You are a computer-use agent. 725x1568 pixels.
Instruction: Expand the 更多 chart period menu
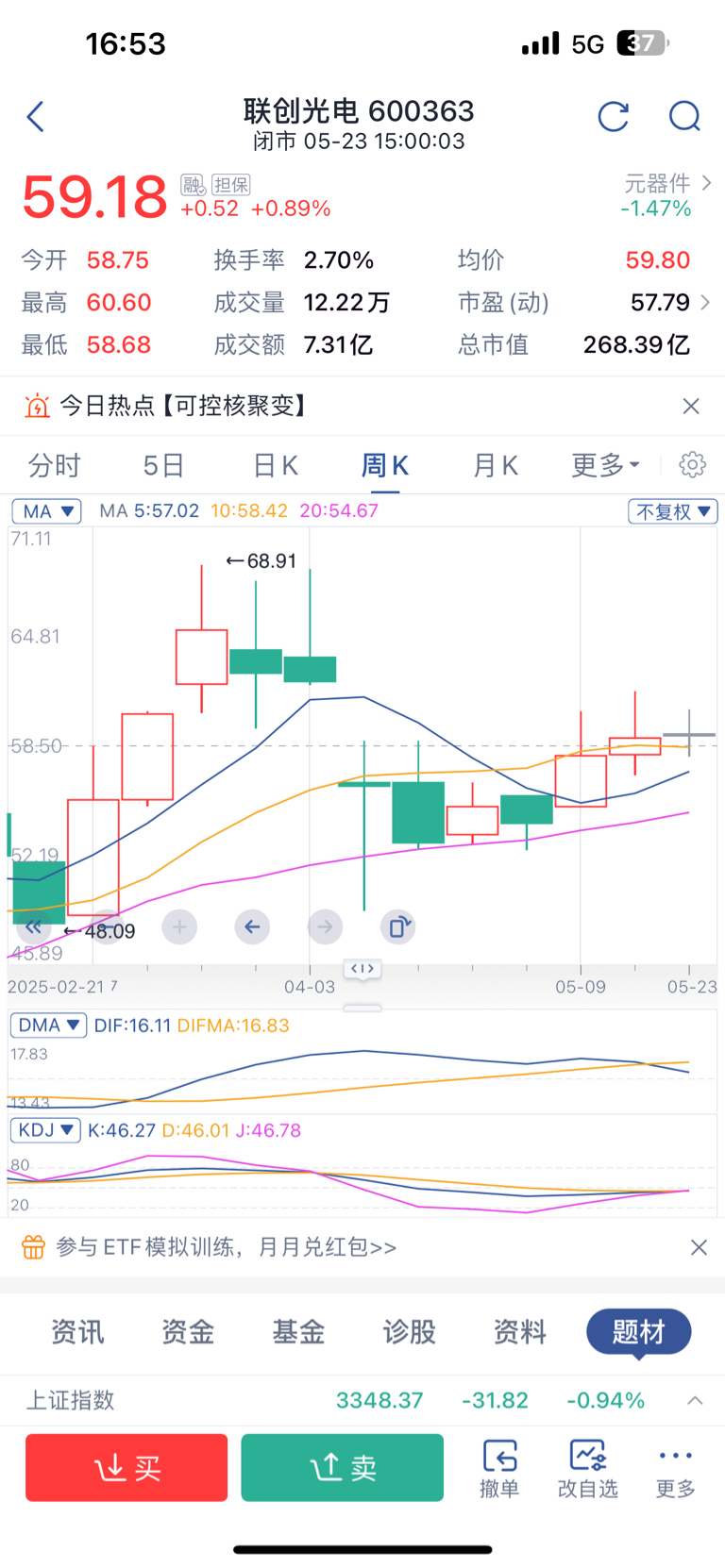[x=606, y=465]
